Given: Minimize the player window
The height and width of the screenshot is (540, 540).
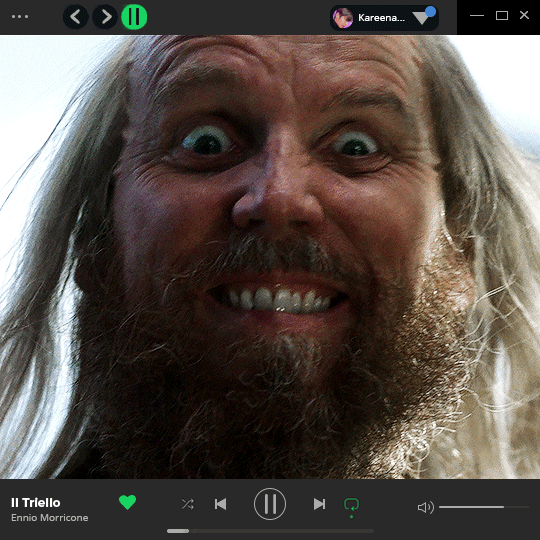Looking at the screenshot, I should click(477, 15).
